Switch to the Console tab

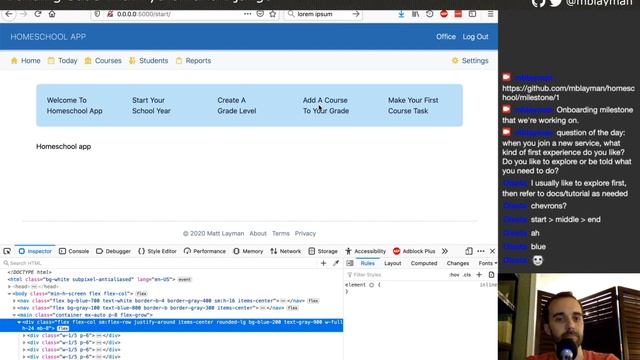[x=74, y=251]
